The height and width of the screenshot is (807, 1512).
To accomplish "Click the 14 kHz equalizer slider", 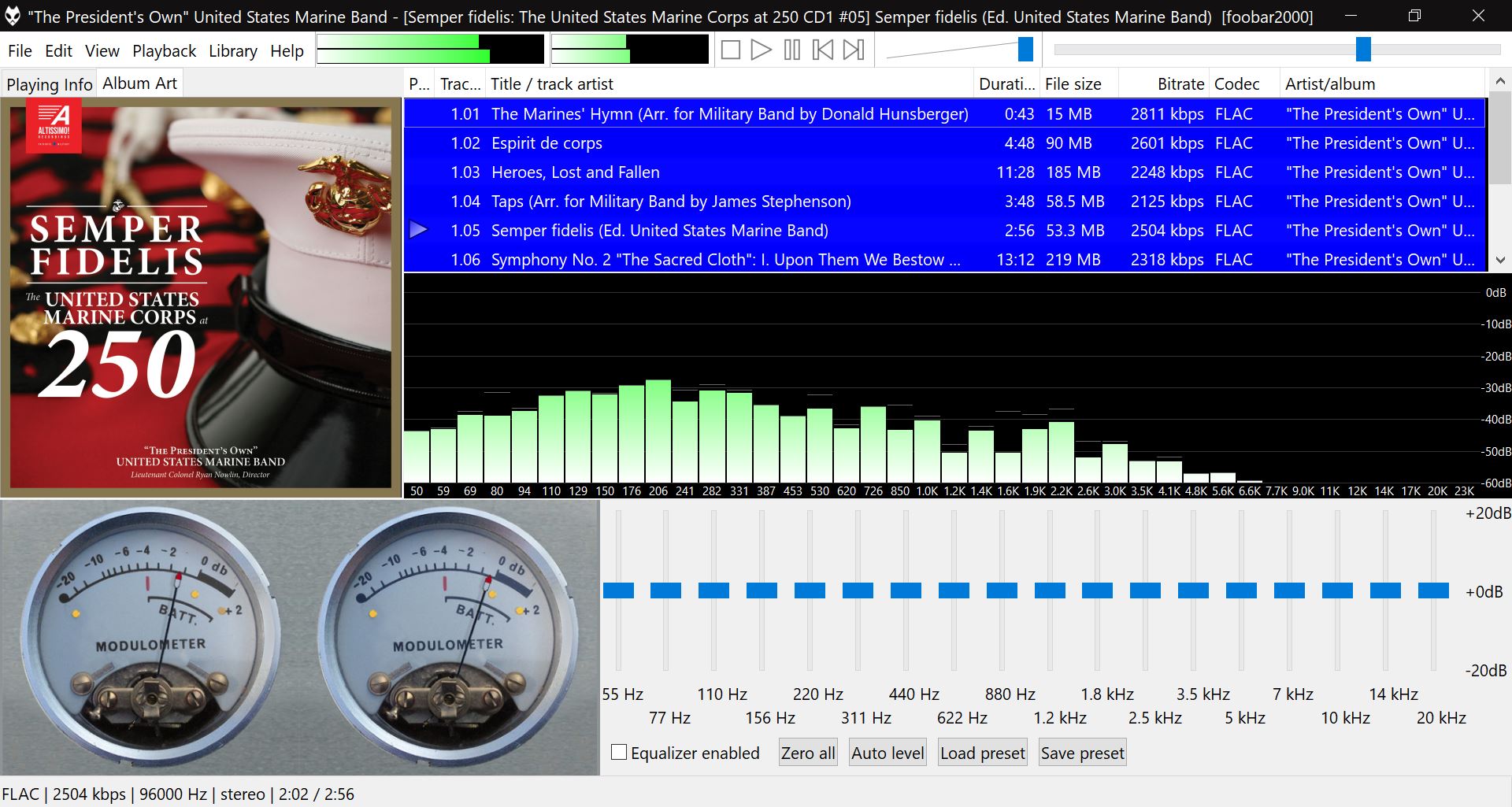I will [x=1385, y=590].
